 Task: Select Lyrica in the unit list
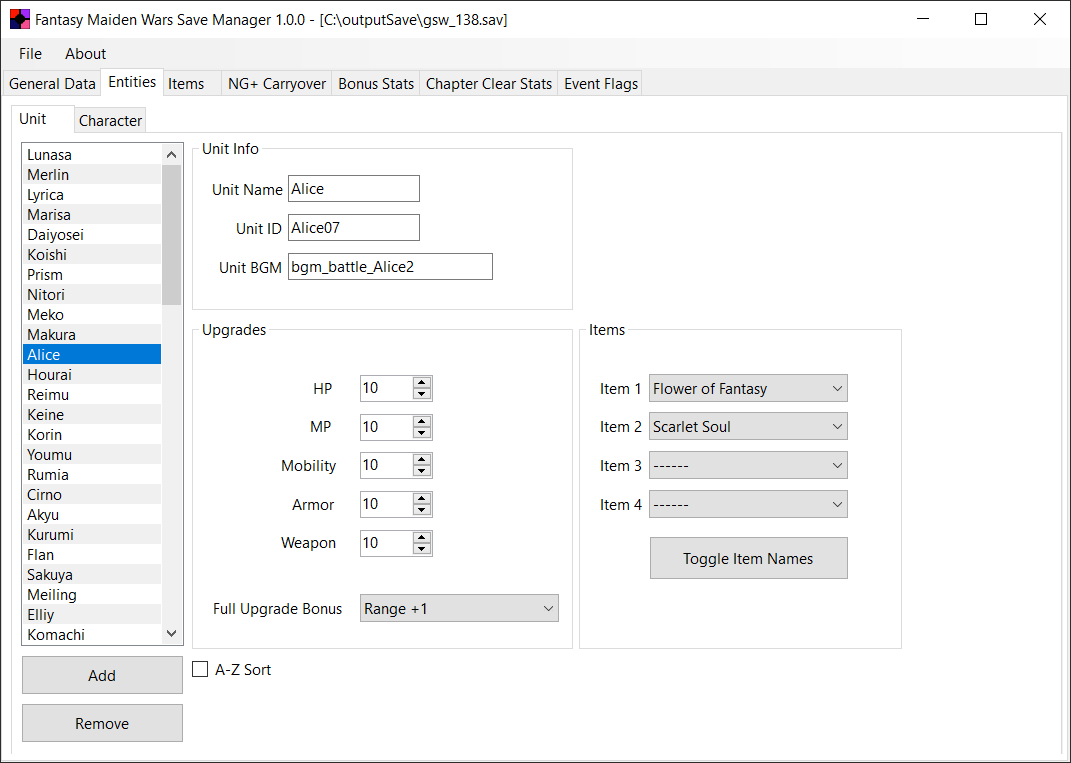pos(92,195)
